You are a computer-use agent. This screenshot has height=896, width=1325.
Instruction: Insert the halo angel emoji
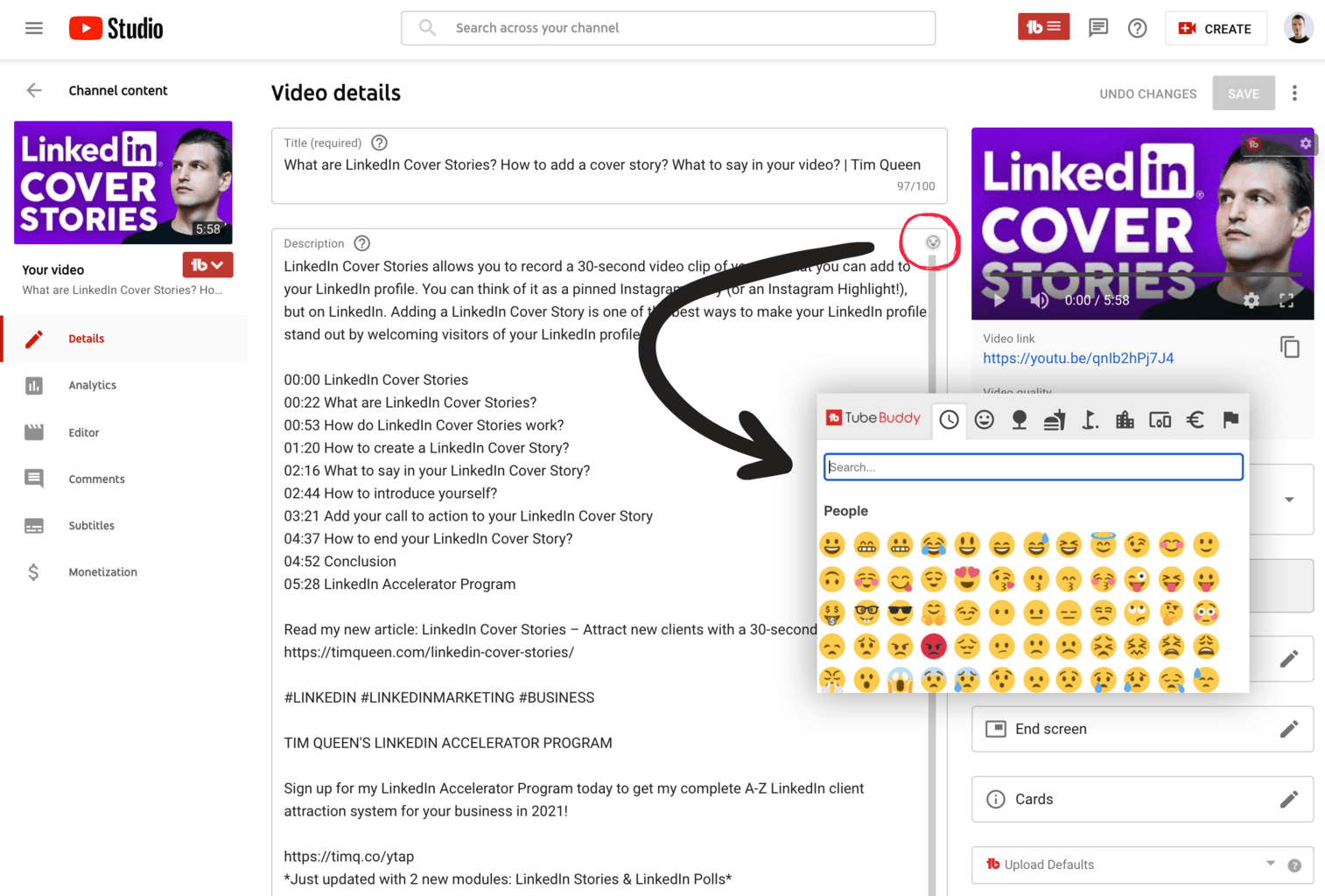[x=1103, y=545]
